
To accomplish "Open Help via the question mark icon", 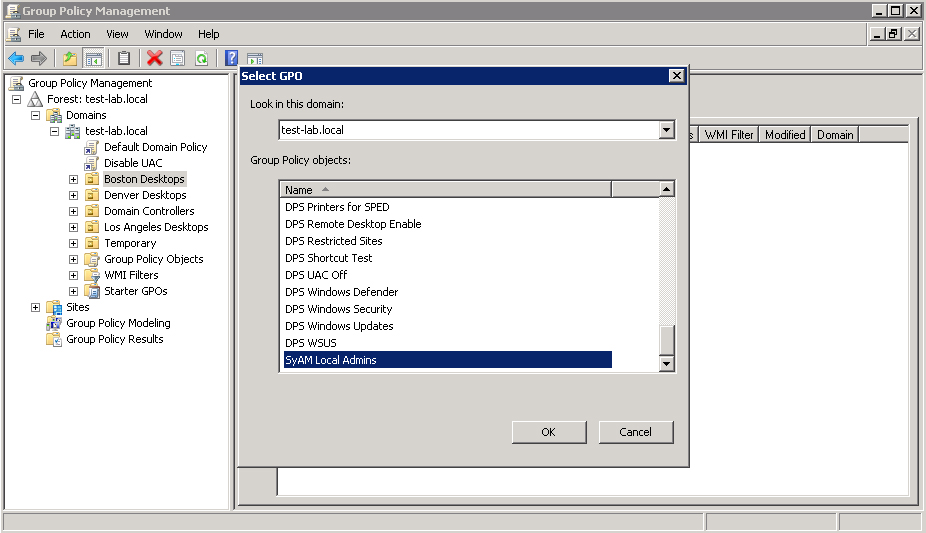I will point(231,59).
